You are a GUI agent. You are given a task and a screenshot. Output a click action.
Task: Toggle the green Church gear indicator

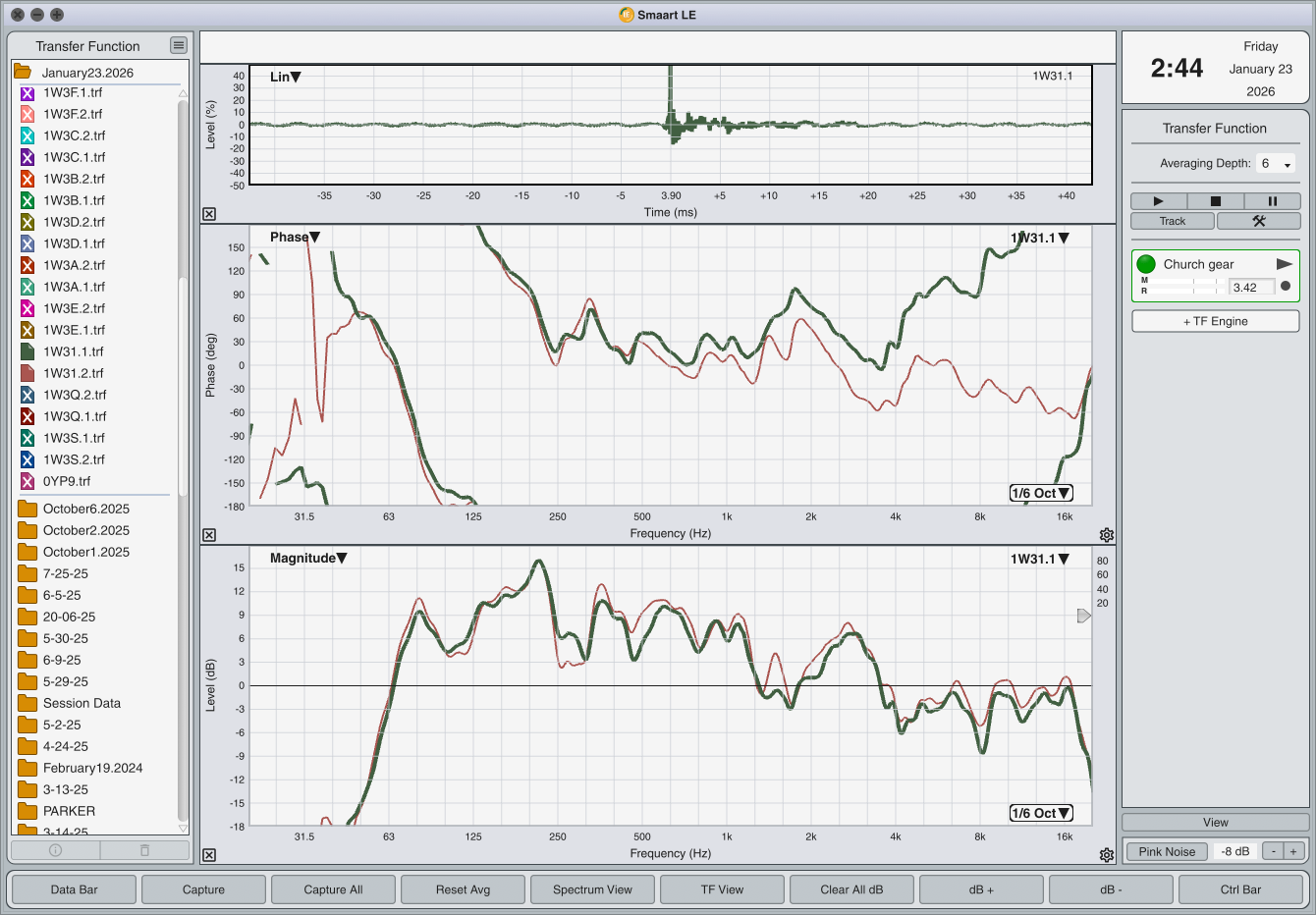(x=1146, y=264)
